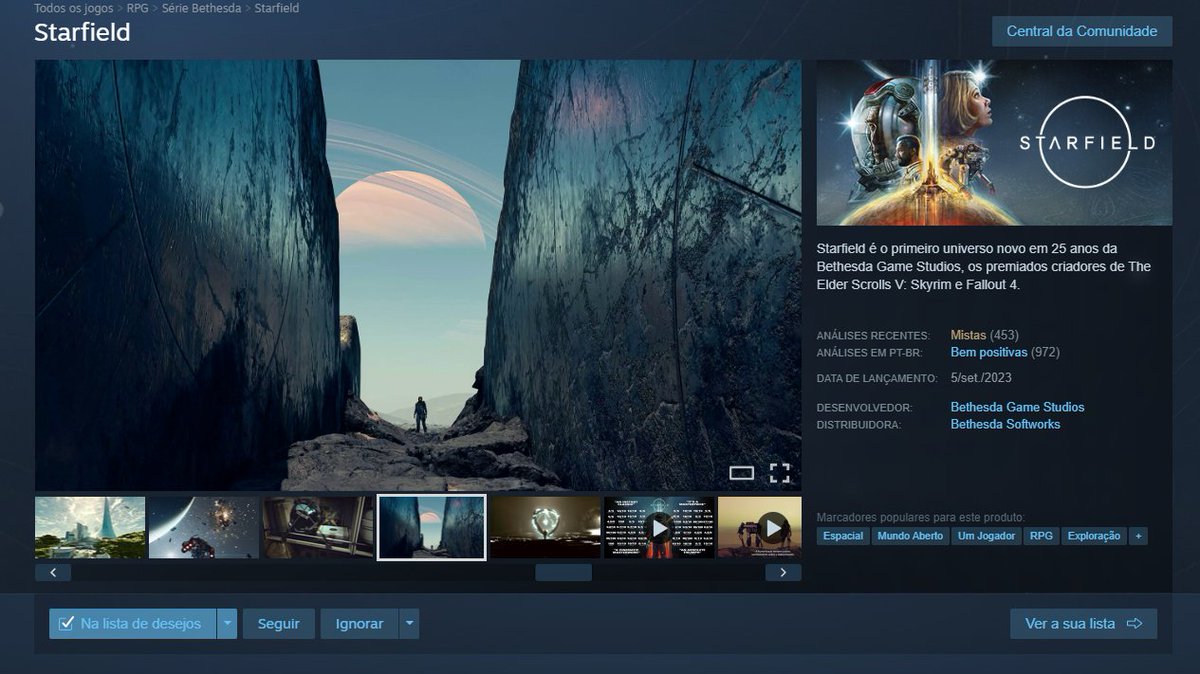Select third thumbnail with cockpit interior
This screenshot has width=1200, height=674.
pyautogui.click(x=318, y=527)
